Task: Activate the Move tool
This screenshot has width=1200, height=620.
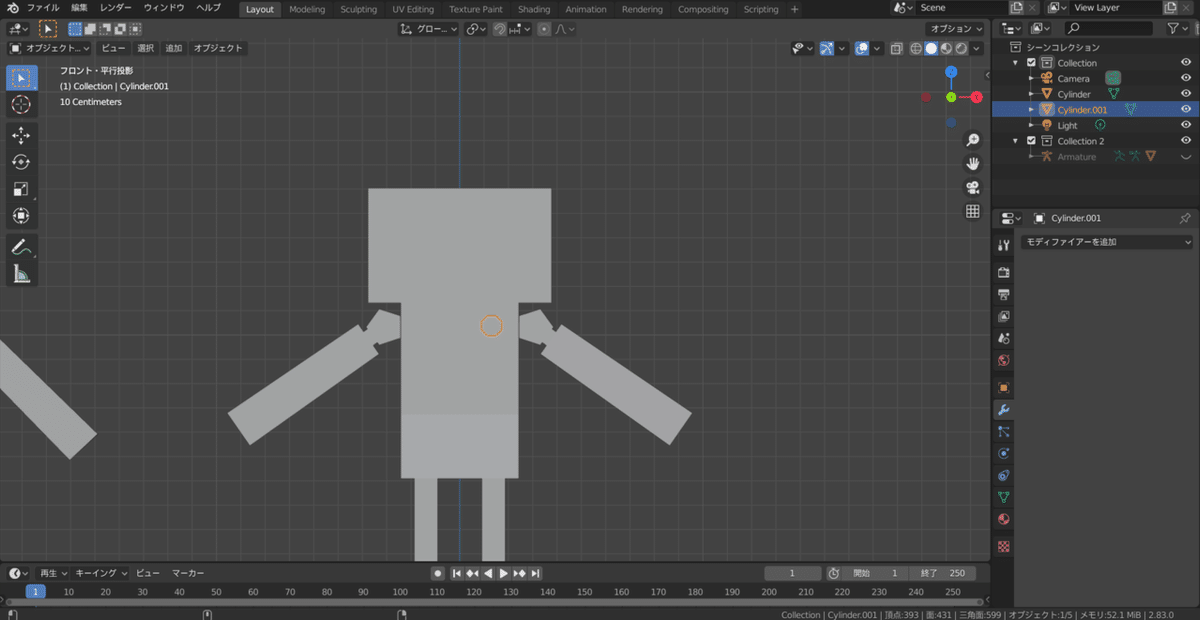Action: tap(21, 136)
